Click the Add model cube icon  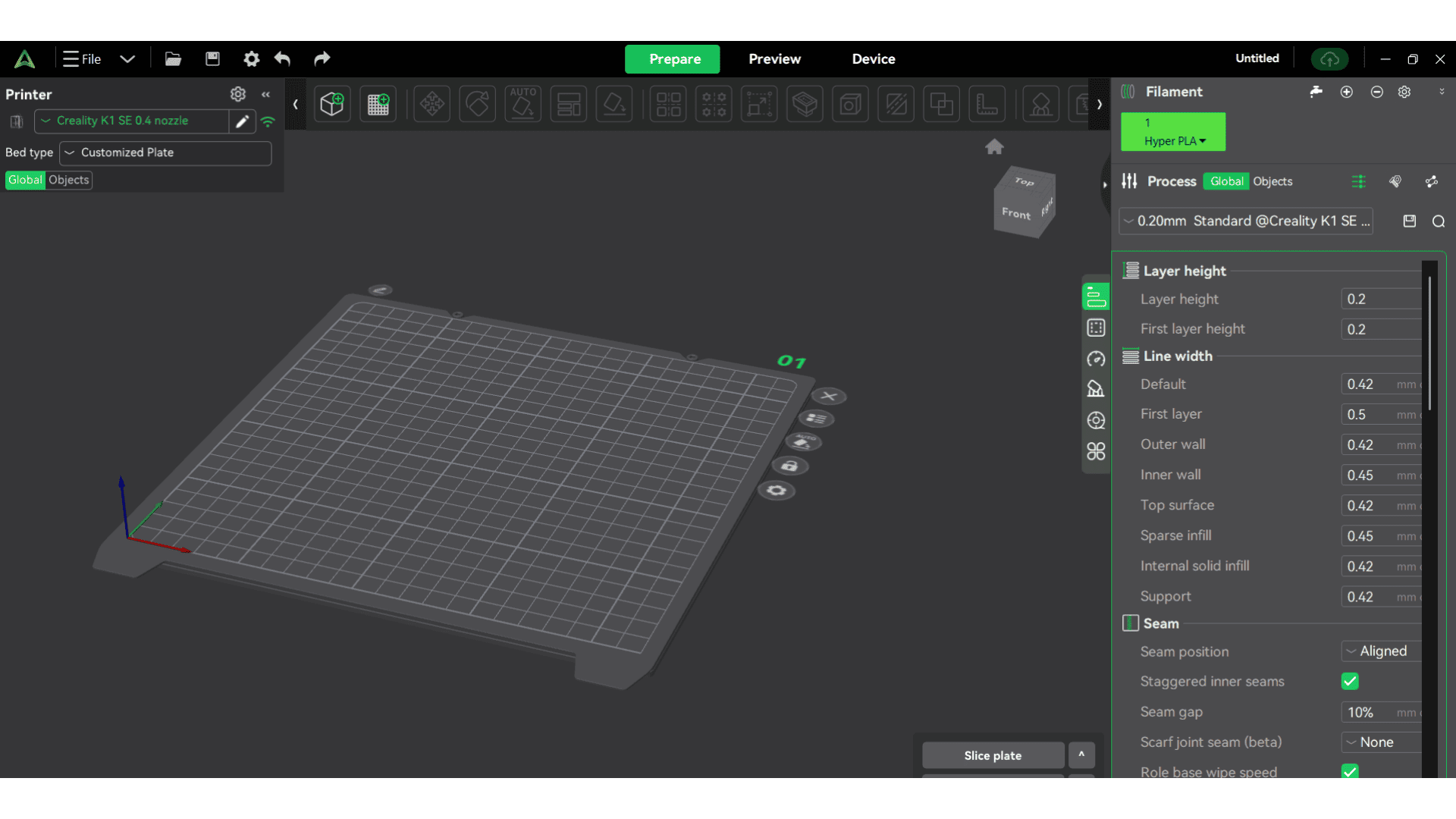pos(332,104)
